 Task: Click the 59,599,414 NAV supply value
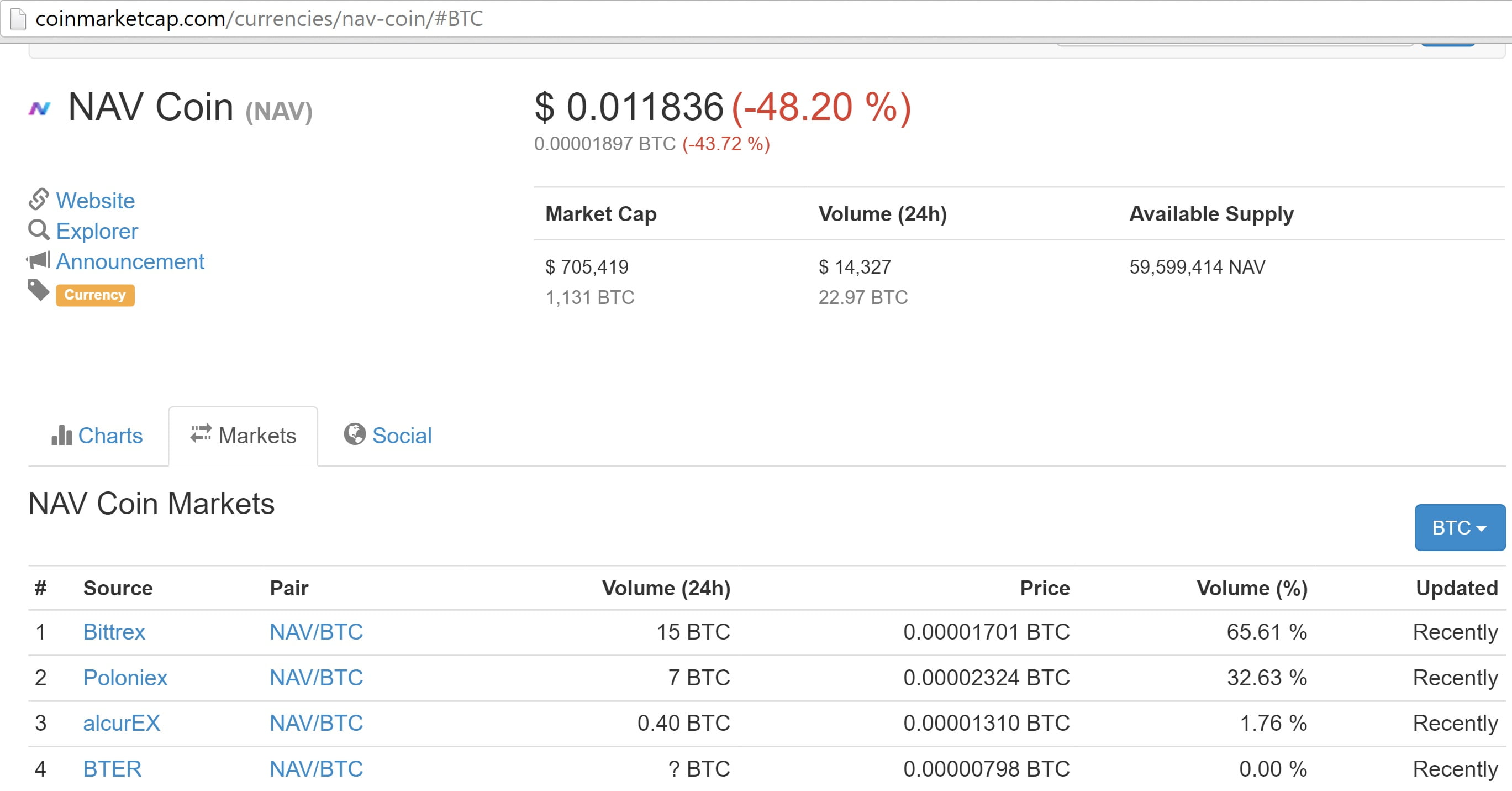(x=1198, y=267)
